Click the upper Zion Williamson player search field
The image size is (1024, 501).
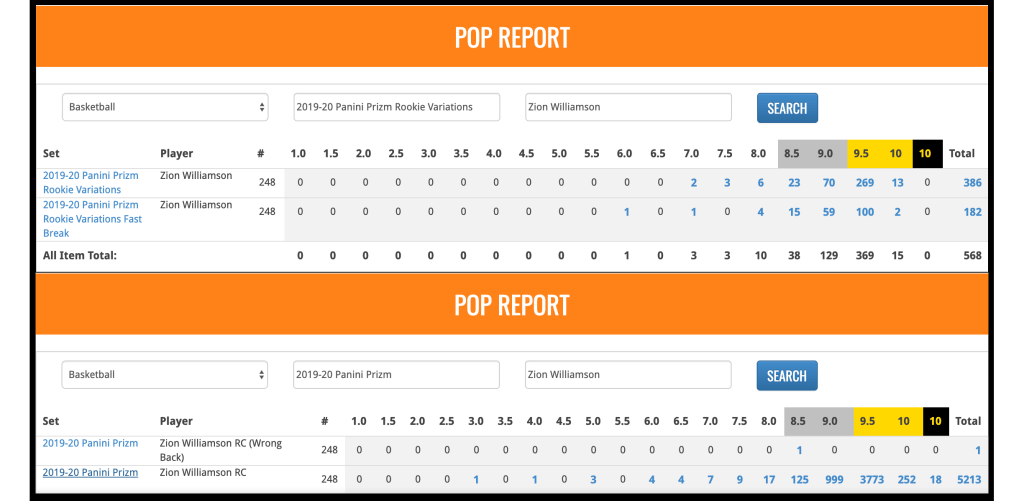(x=628, y=107)
